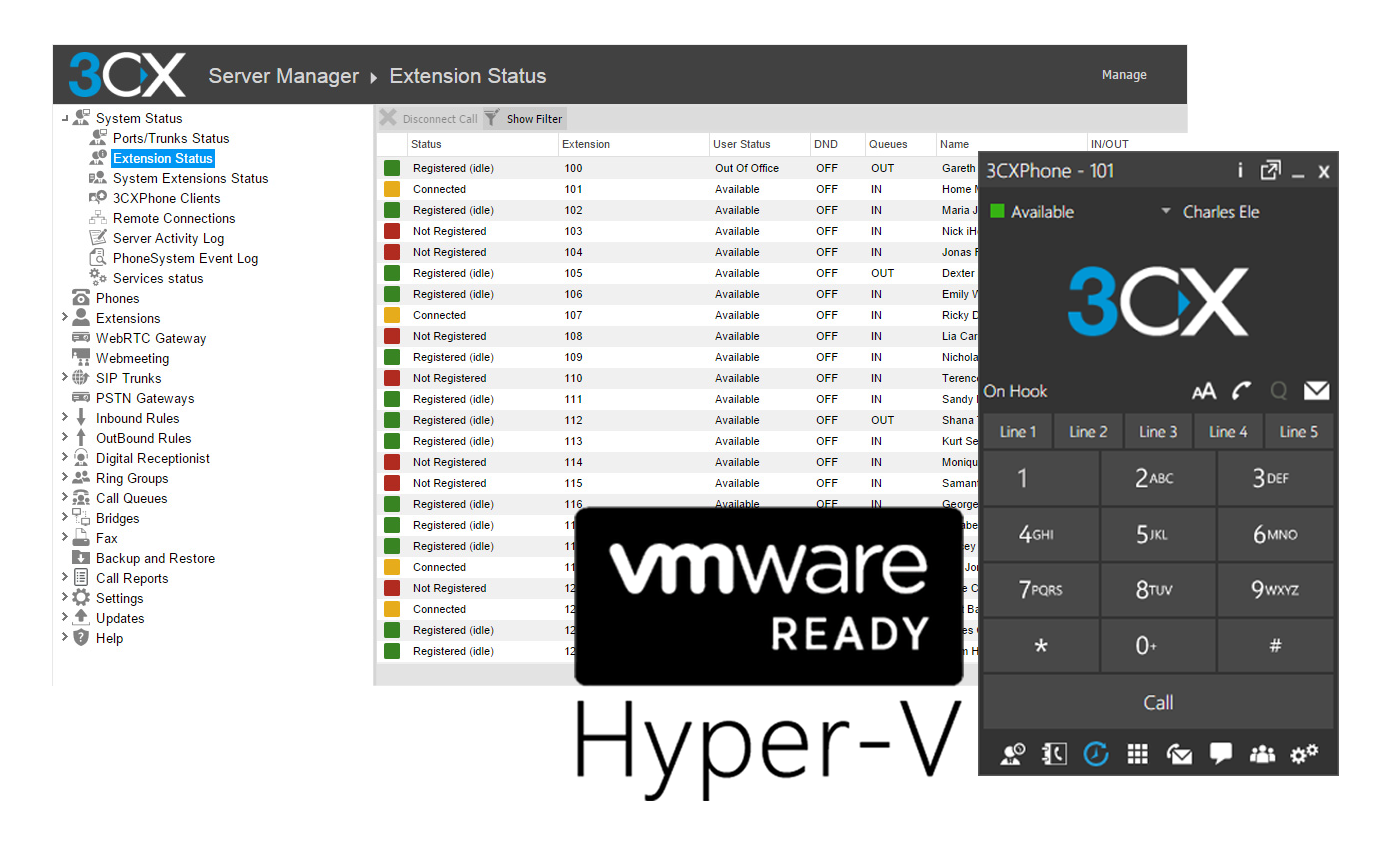The height and width of the screenshot is (851, 1384).
Task: Open System Extensions Status in the tree
Action: (x=190, y=178)
